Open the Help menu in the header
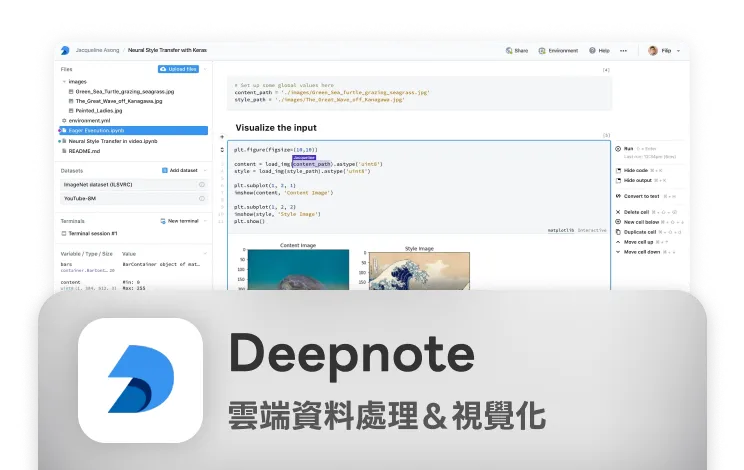 [599, 51]
